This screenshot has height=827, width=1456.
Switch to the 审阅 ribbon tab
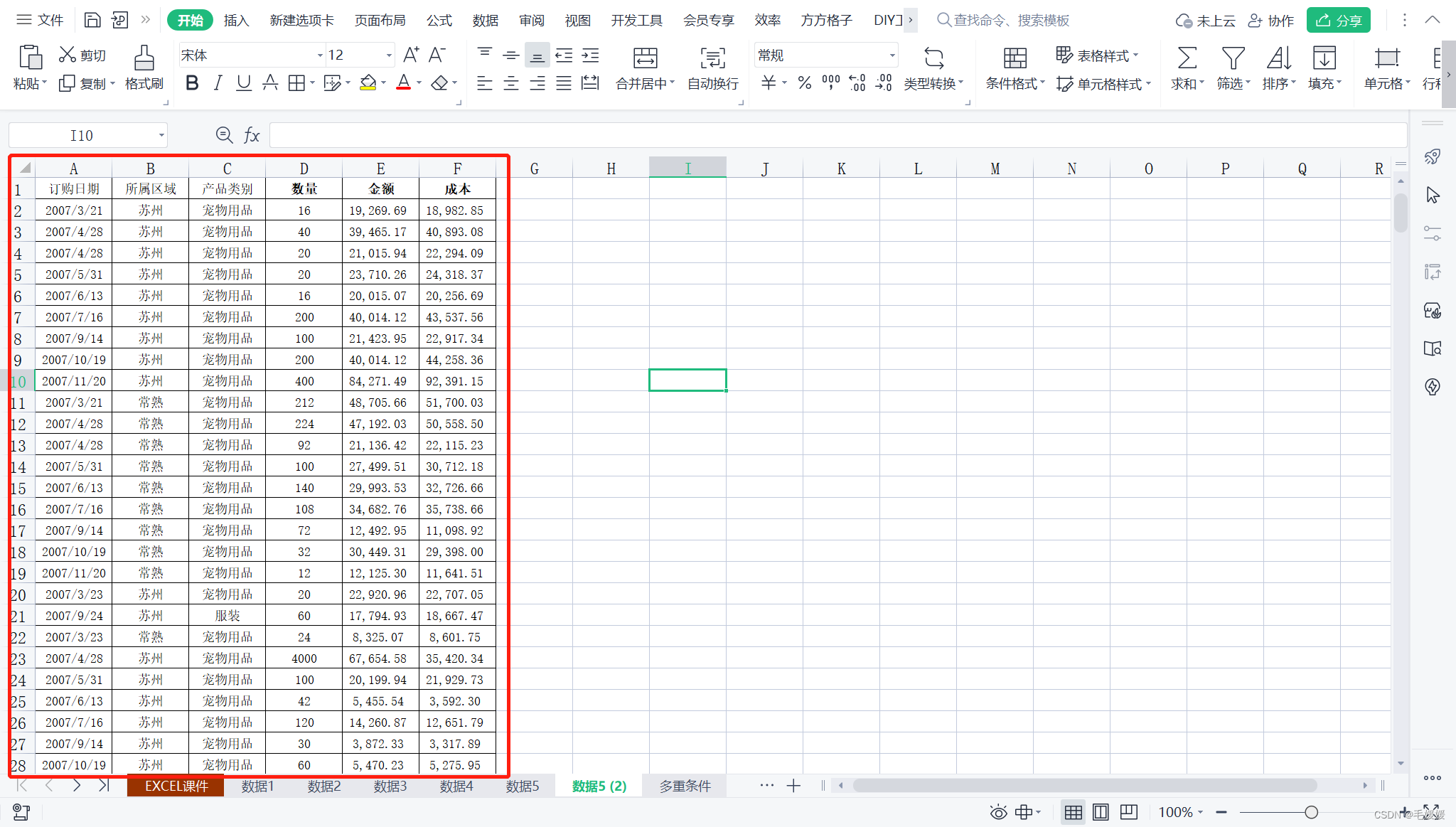pyautogui.click(x=531, y=20)
